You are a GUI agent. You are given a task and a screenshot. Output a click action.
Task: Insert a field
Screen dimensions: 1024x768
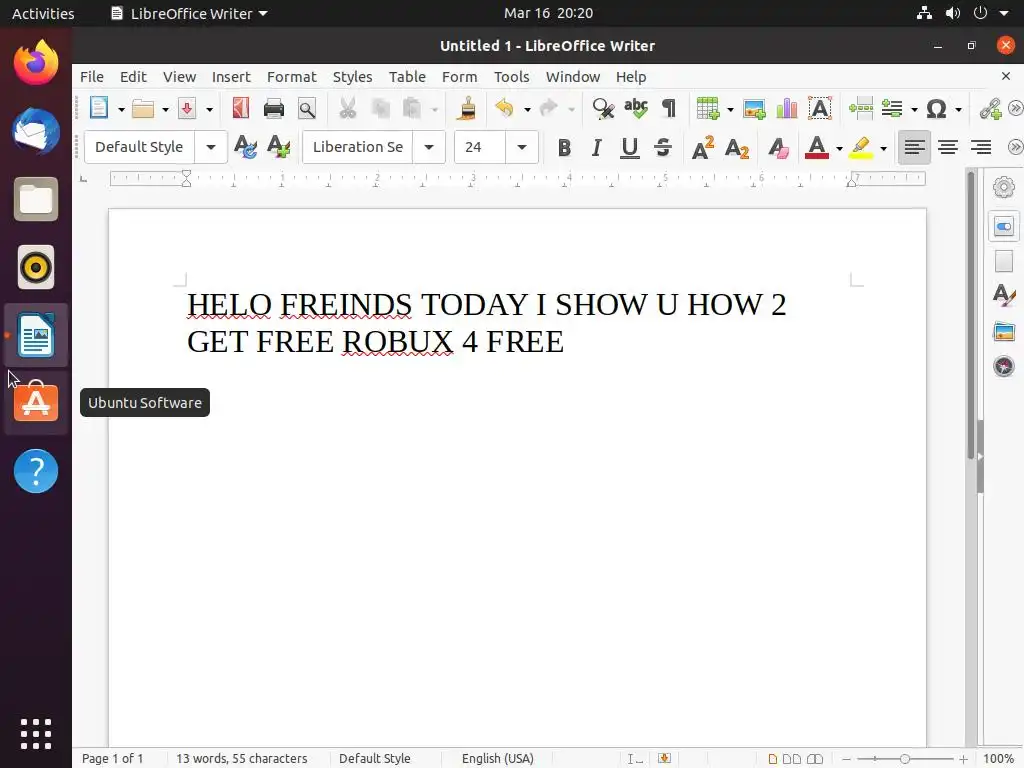click(x=892, y=108)
